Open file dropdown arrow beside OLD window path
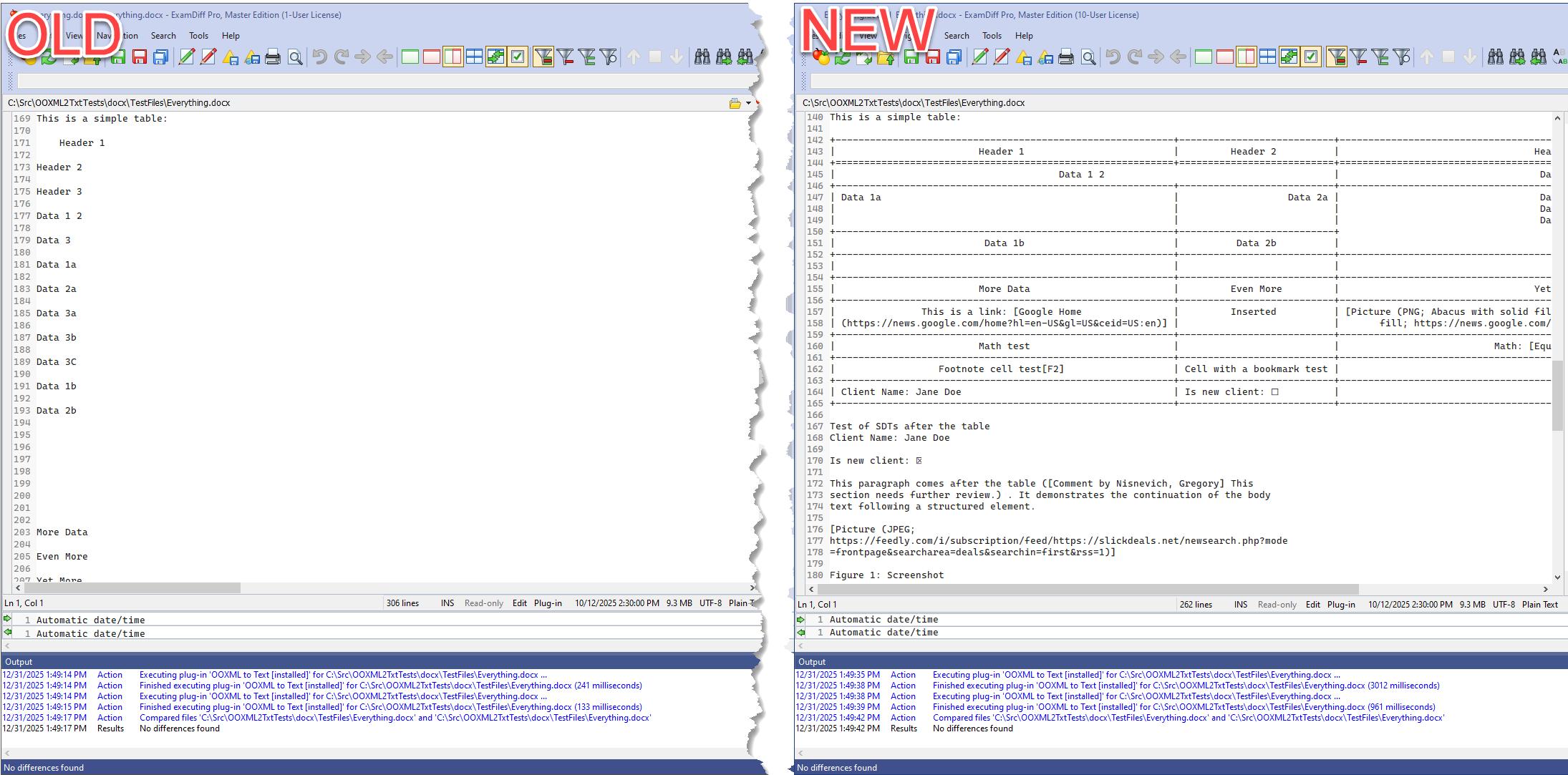 (749, 103)
